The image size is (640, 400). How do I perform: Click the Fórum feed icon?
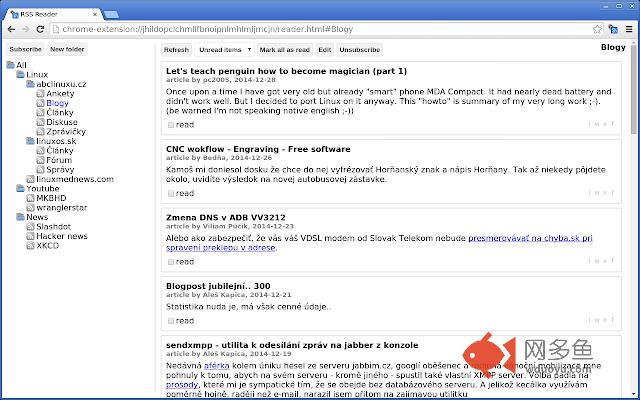[x=40, y=160]
